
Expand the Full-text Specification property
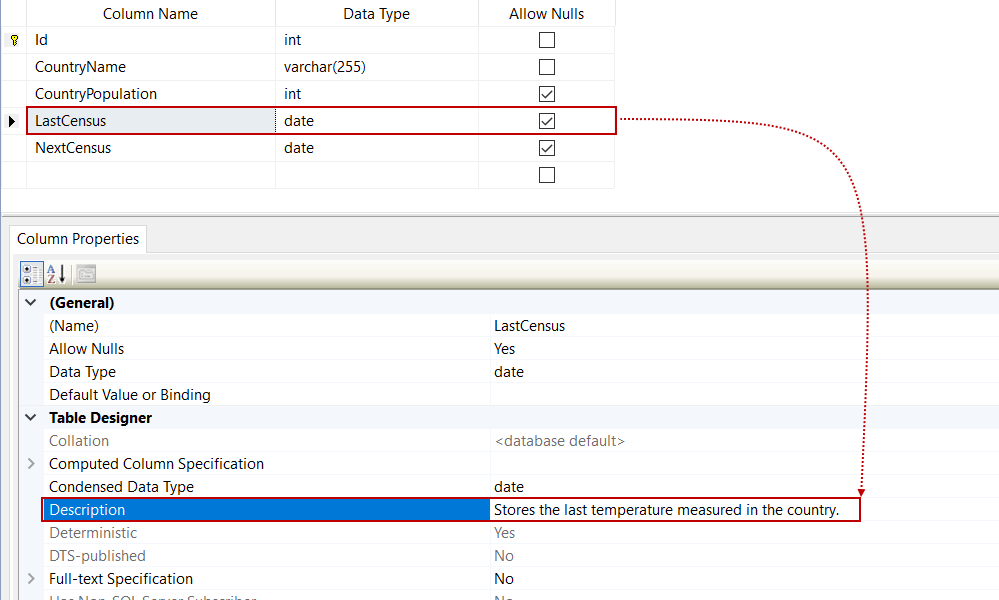pyautogui.click(x=30, y=578)
